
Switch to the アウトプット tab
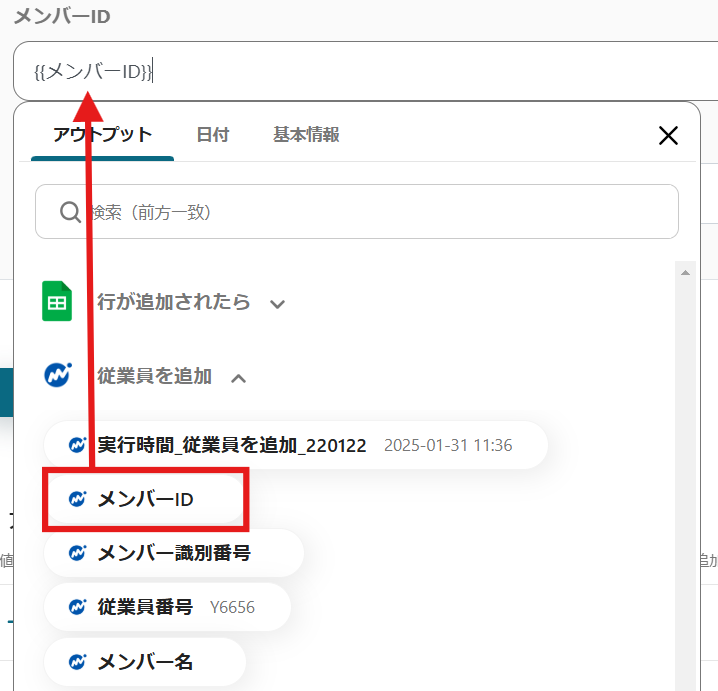coord(103,135)
